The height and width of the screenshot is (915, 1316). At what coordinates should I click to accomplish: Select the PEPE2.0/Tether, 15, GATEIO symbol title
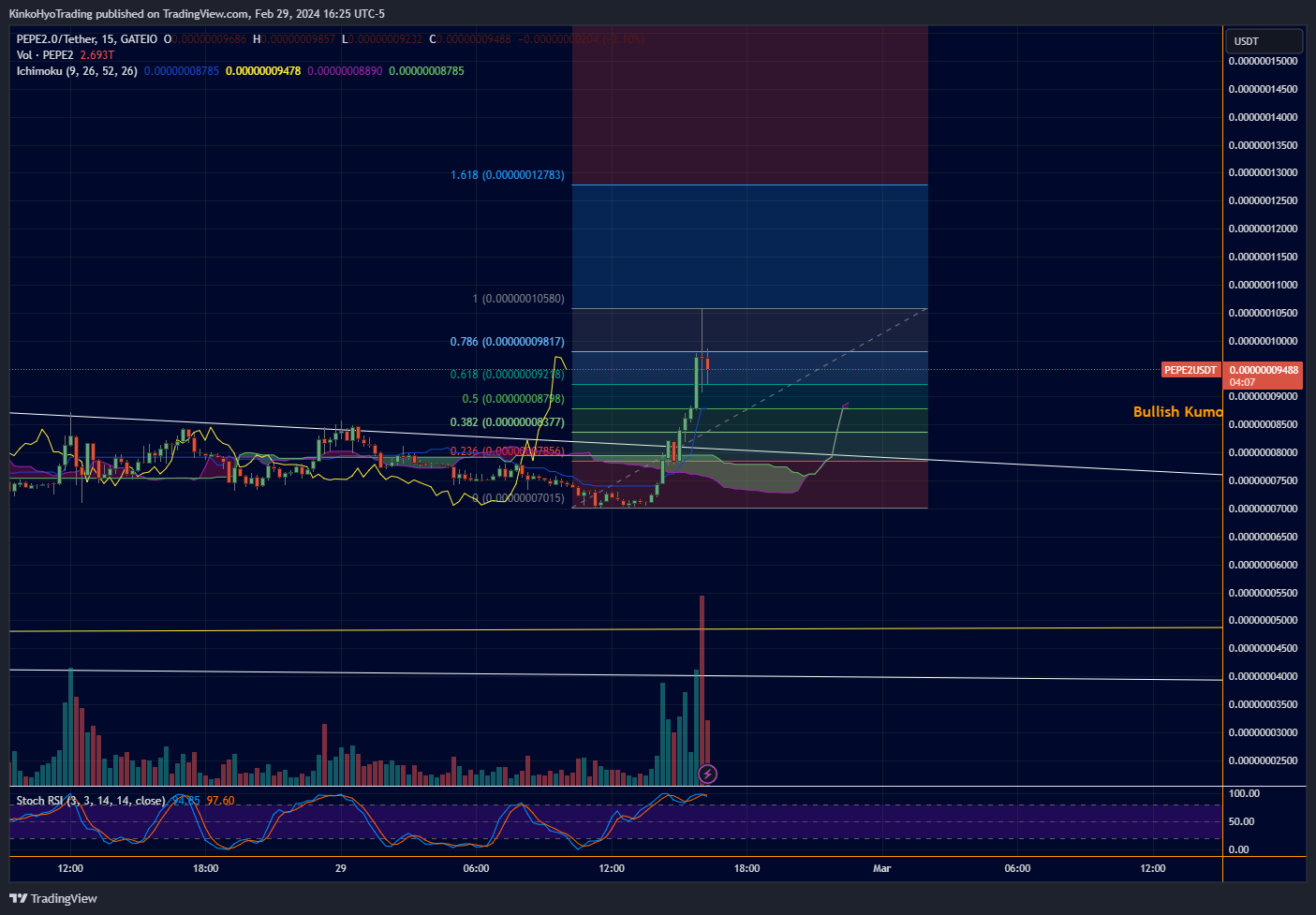[87, 39]
